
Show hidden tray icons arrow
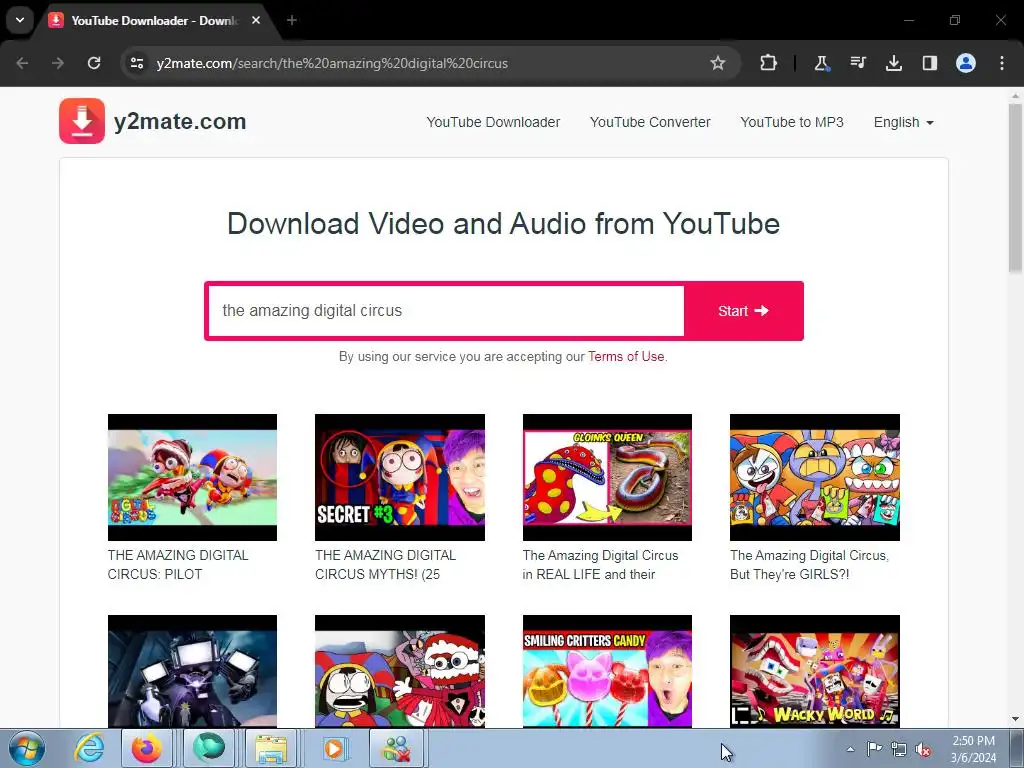[850, 749]
